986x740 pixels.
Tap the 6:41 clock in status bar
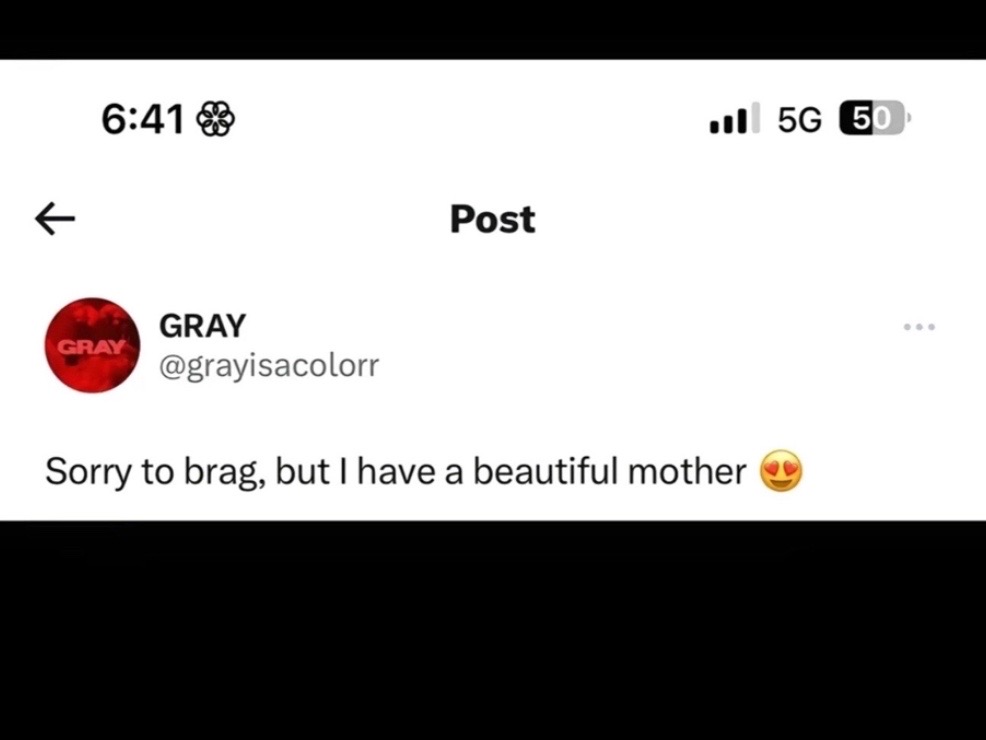point(143,120)
